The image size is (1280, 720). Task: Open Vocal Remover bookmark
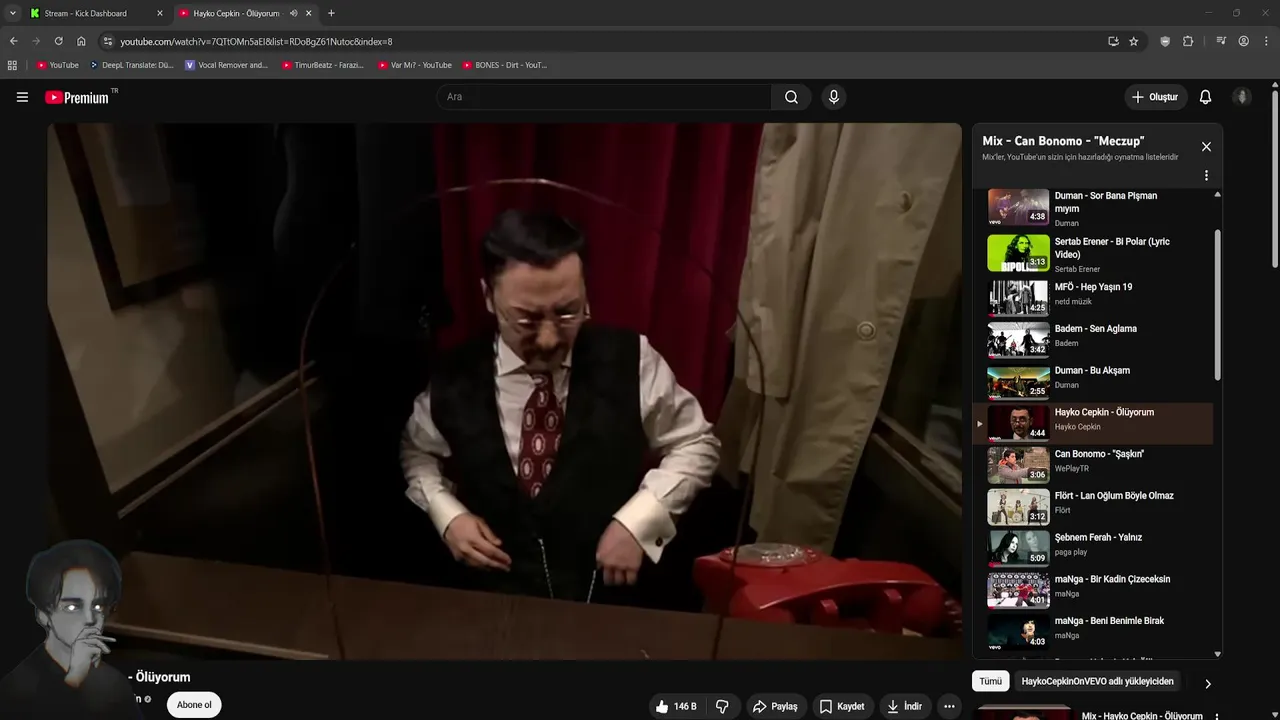pyautogui.click(x=226, y=65)
